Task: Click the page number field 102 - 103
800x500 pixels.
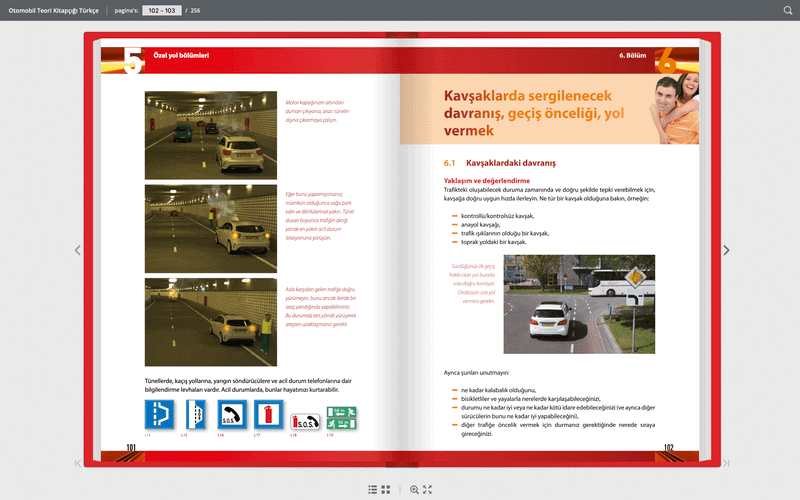Action: click(162, 10)
